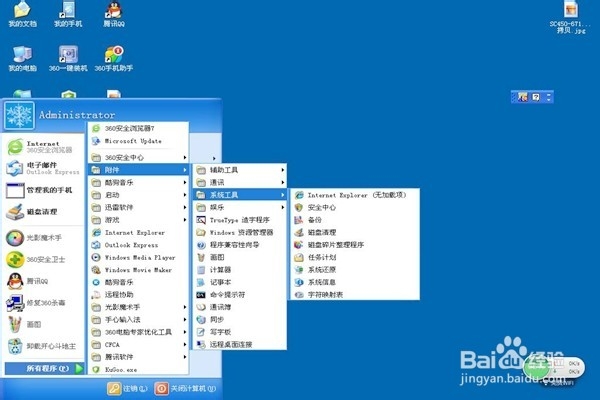The width and height of the screenshot is (600, 400).
Task: Expand 腾讯软件 folder submenu
Action: (139, 357)
